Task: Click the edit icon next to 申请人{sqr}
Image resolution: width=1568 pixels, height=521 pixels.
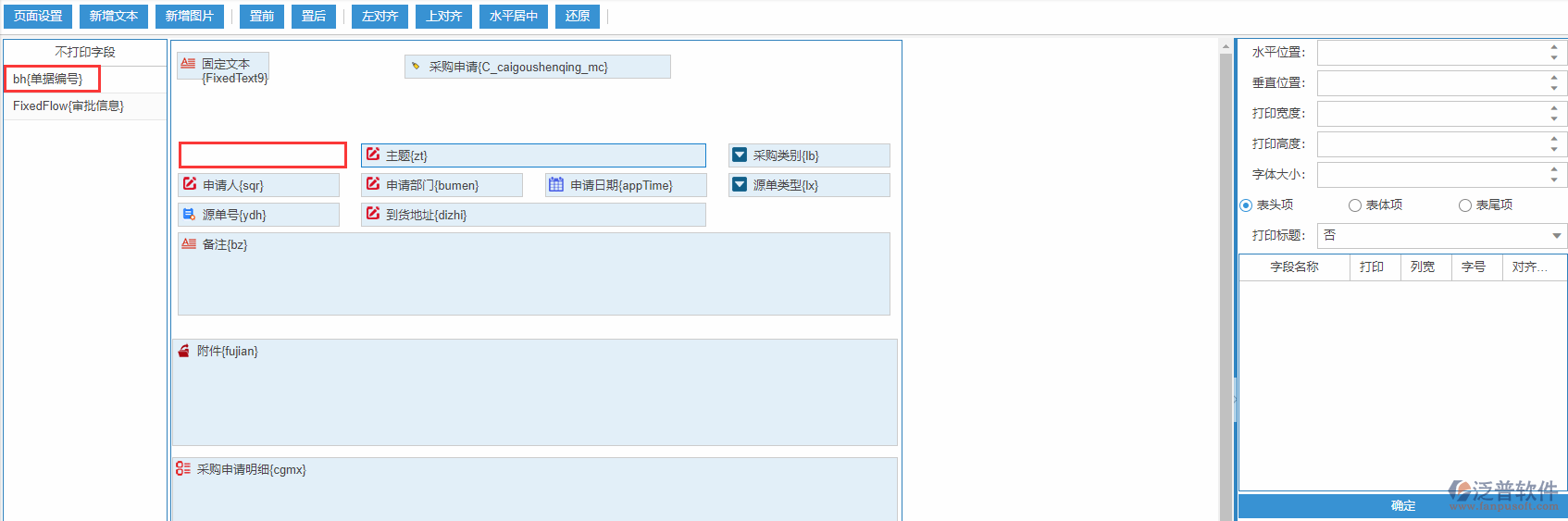Action: click(190, 184)
